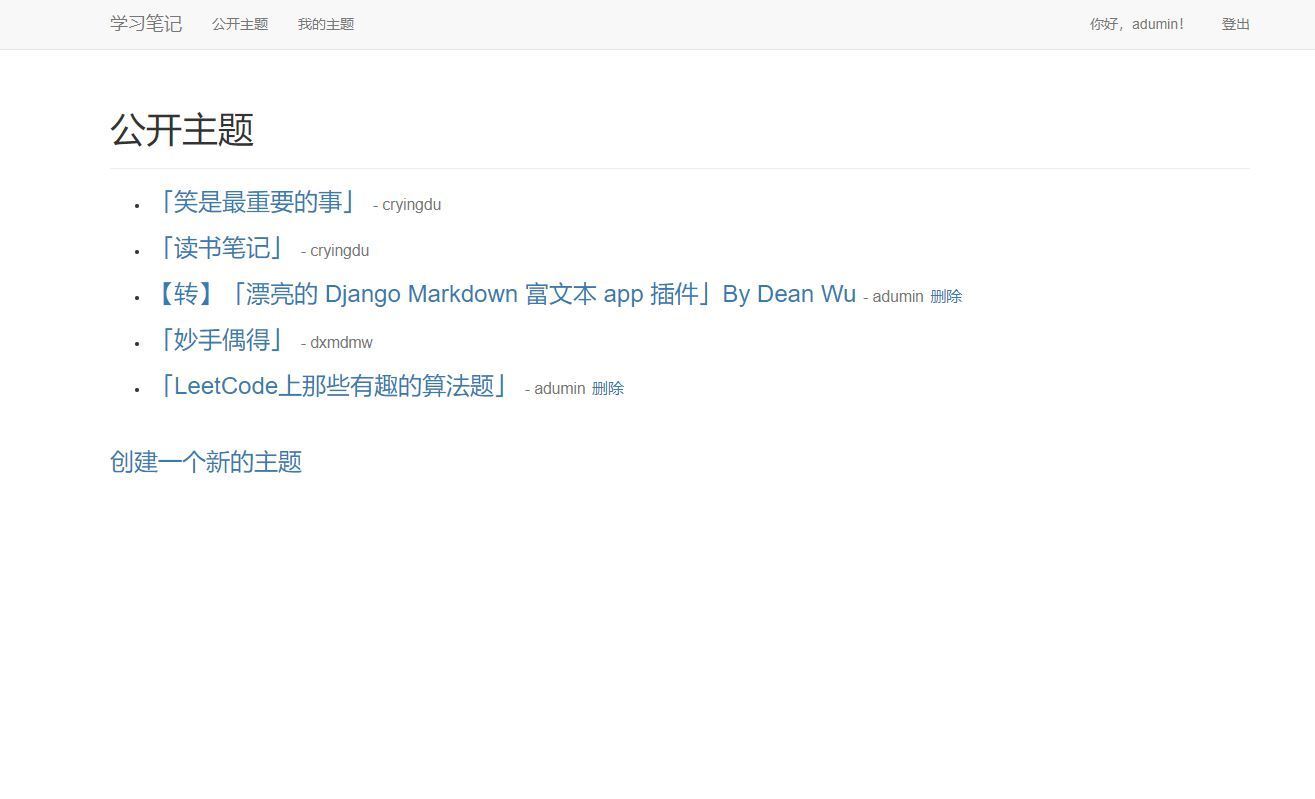This screenshot has height=799, width=1315.
Task: Click 删除 next to the Django Markdown topic
Action: click(948, 296)
